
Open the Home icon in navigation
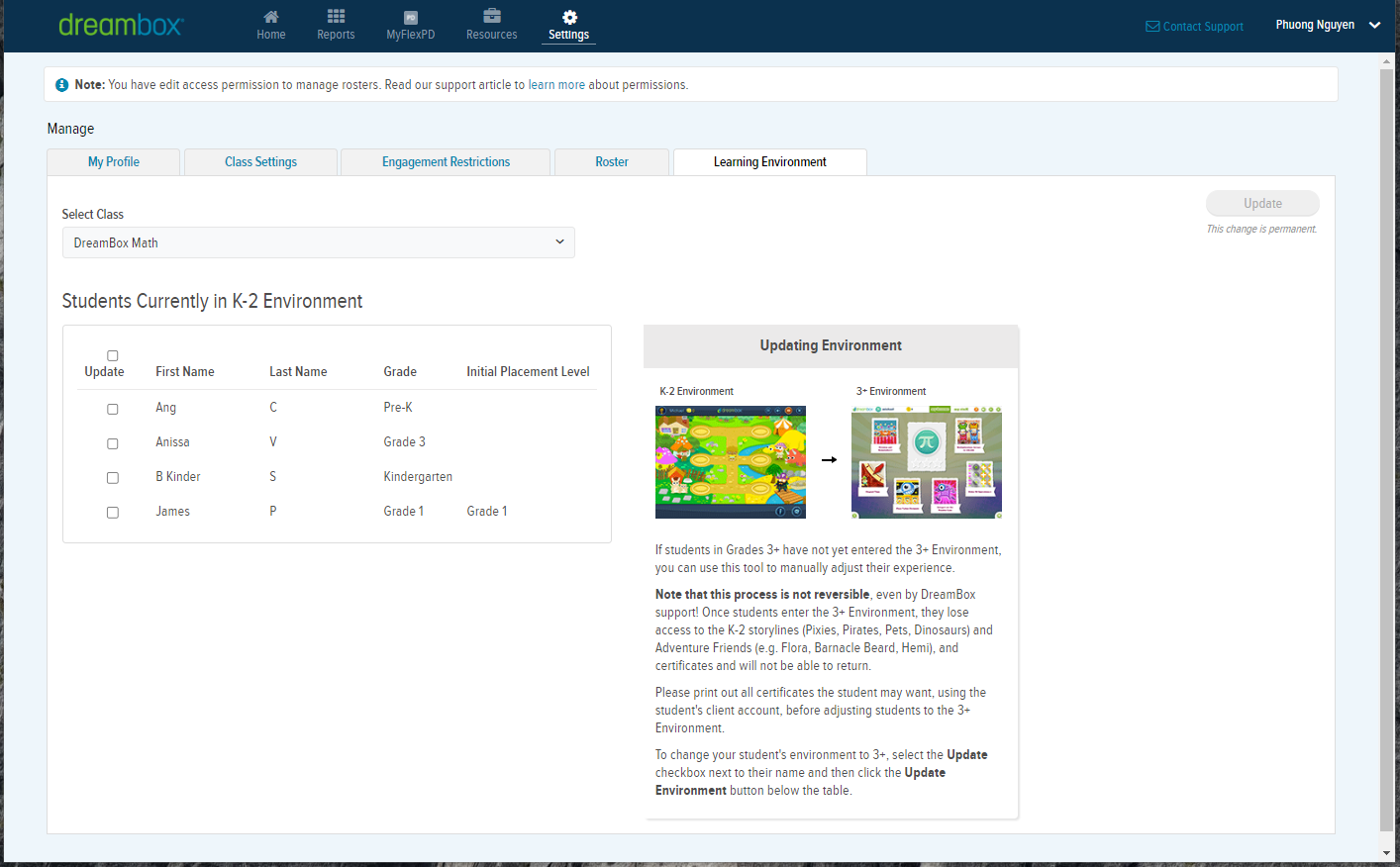point(270,17)
